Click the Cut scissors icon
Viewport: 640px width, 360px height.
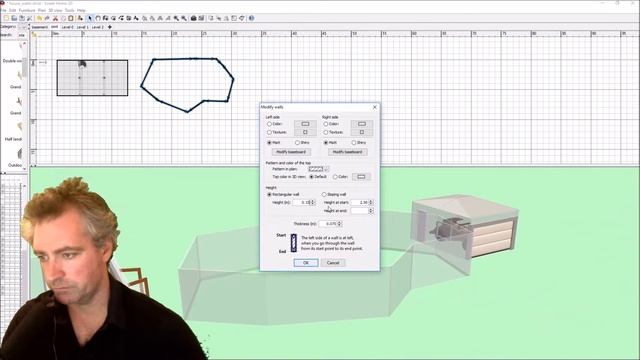[x=55, y=18]
